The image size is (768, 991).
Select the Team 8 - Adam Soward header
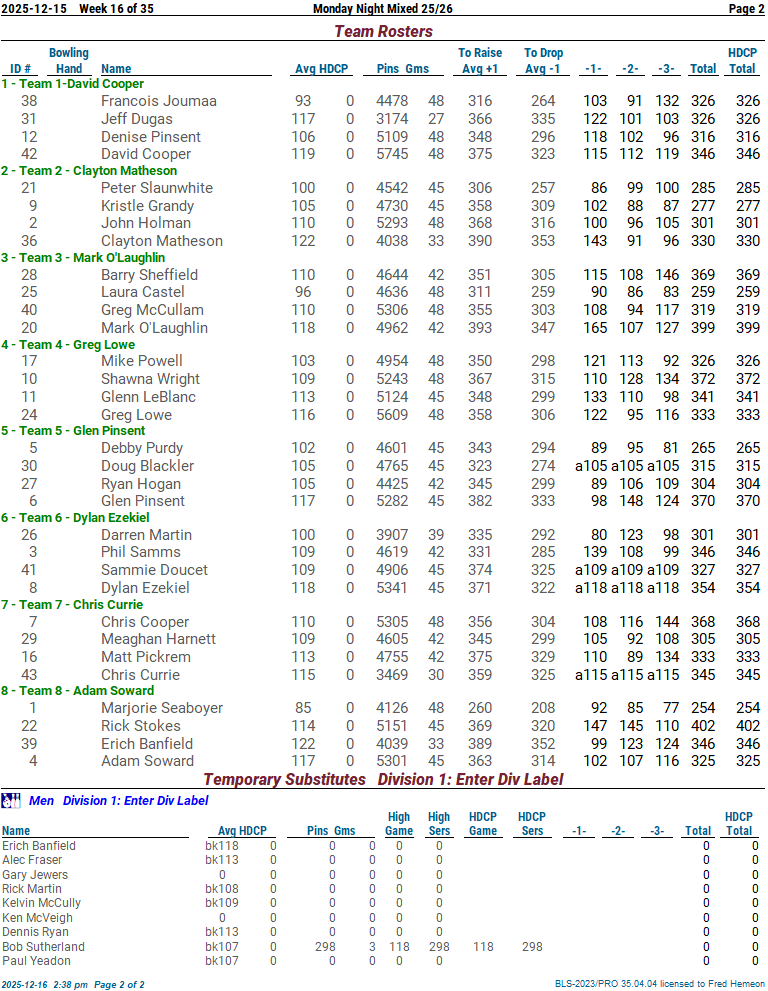[78, 690]
